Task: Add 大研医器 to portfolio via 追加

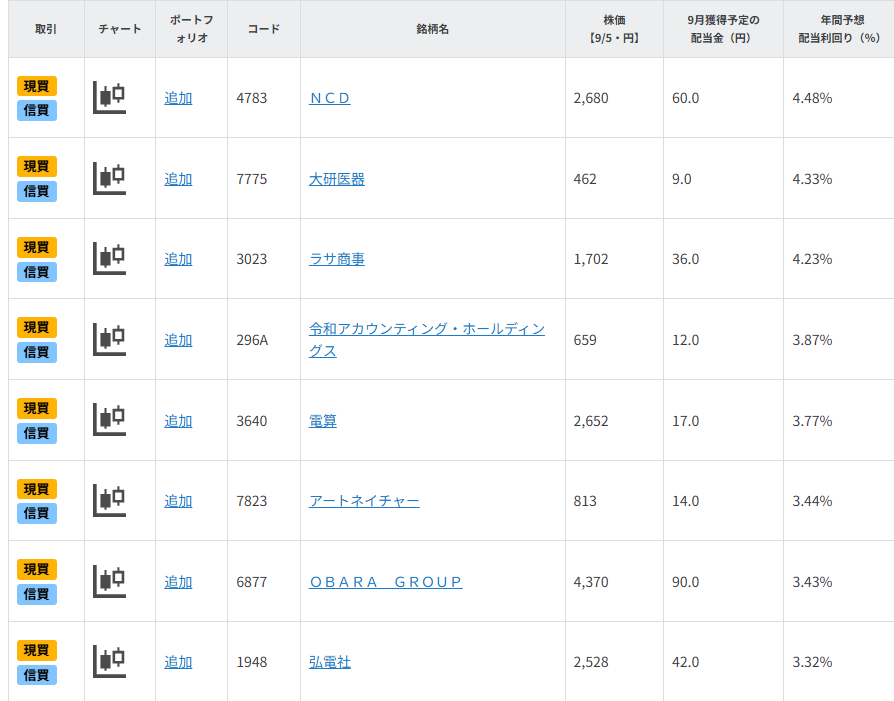Action: point(178,179)
